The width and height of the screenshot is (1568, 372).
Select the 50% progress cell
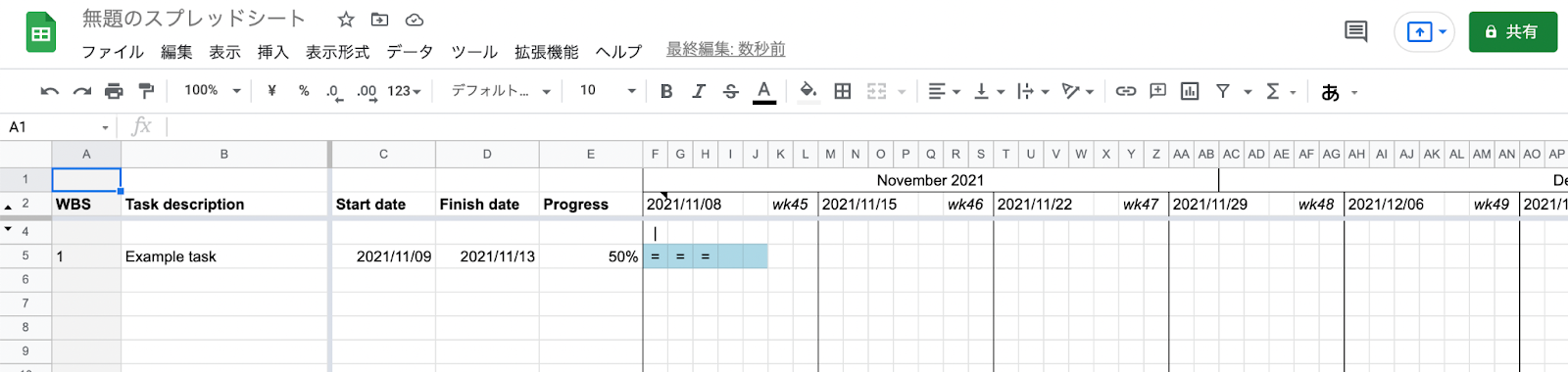tap(591, 256)
